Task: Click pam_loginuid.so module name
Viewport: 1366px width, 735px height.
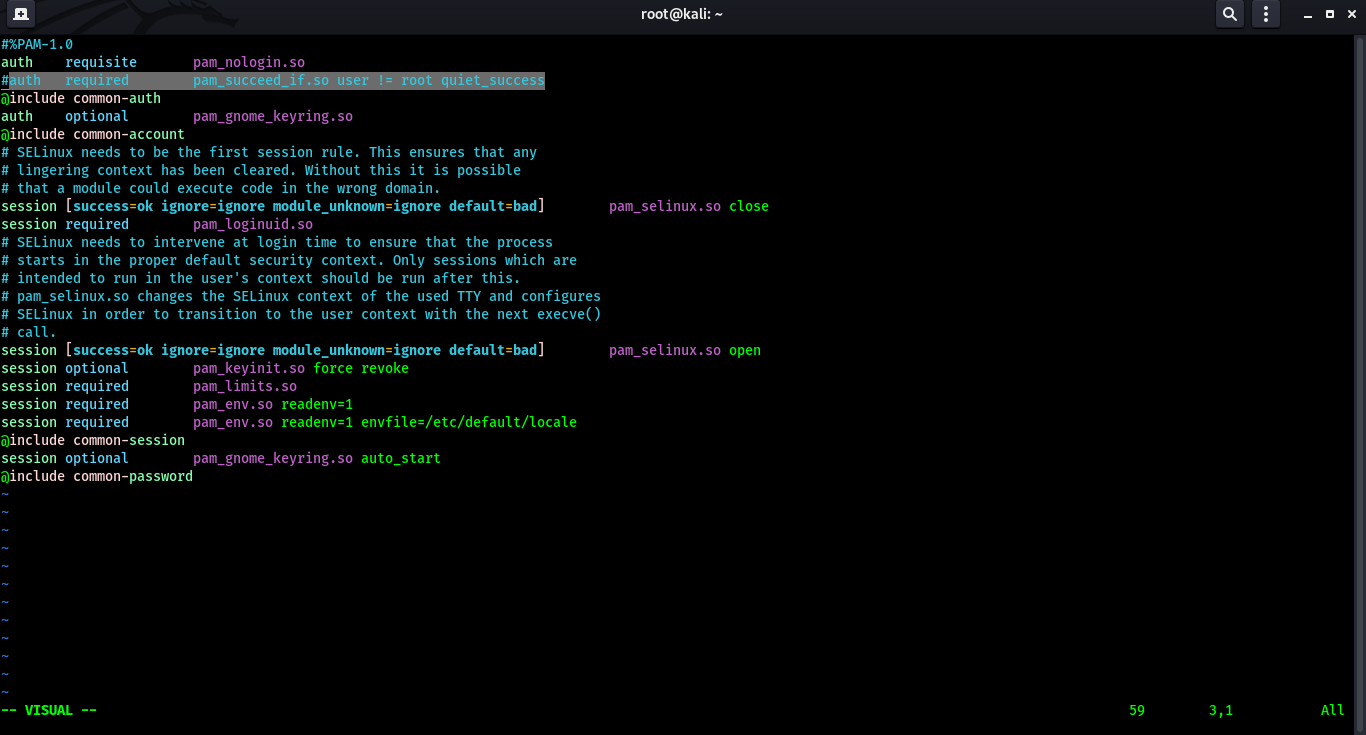Action: point(253,224)
